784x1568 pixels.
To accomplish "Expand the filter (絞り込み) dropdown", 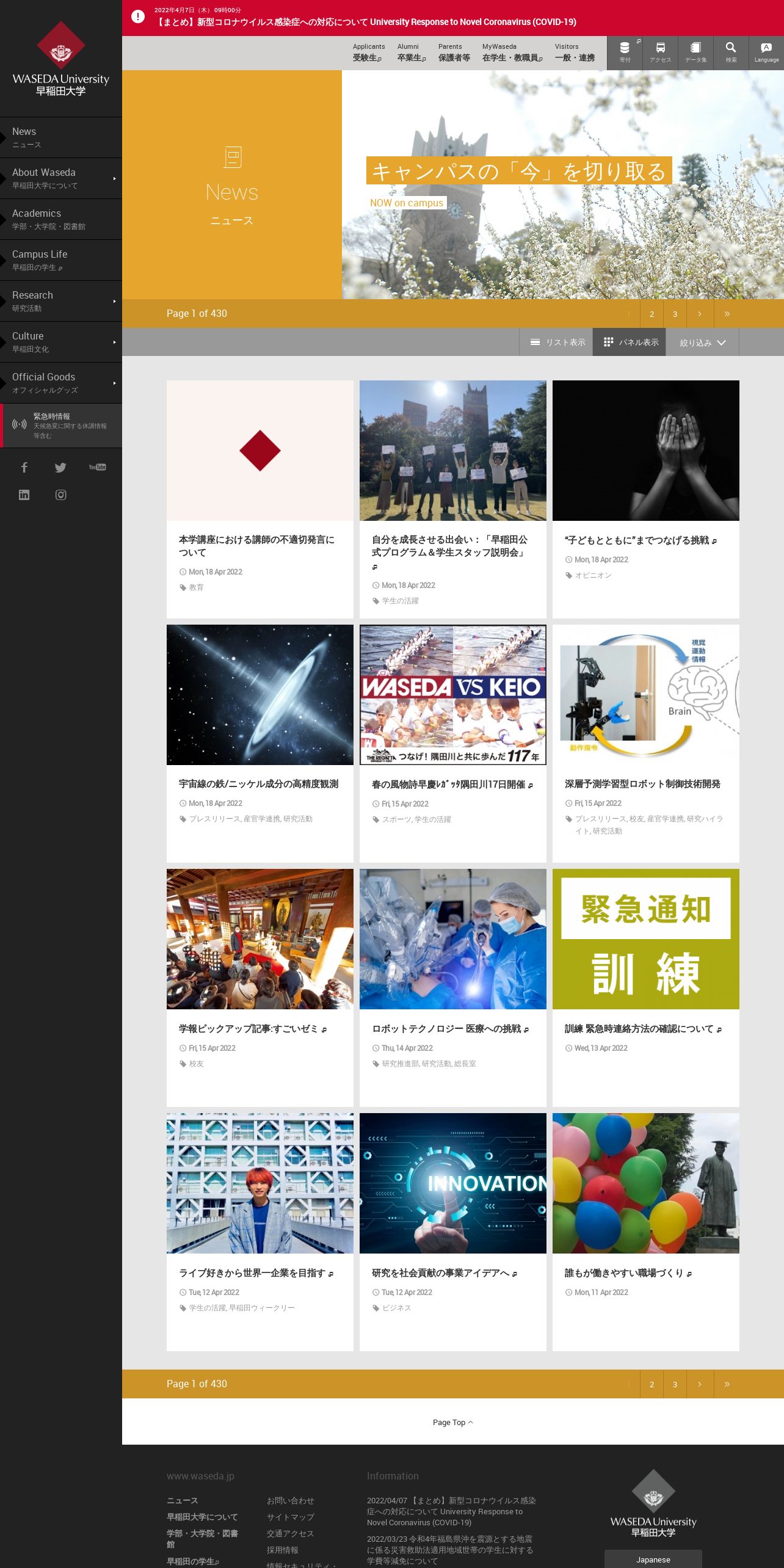I will point(702,343).
